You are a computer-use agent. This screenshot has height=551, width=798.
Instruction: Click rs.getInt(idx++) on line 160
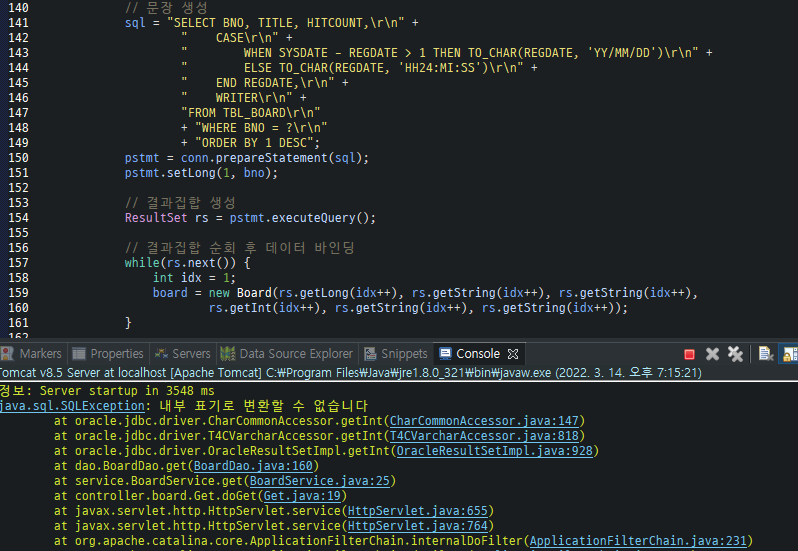pyautogui.click(x=264, y=308)
